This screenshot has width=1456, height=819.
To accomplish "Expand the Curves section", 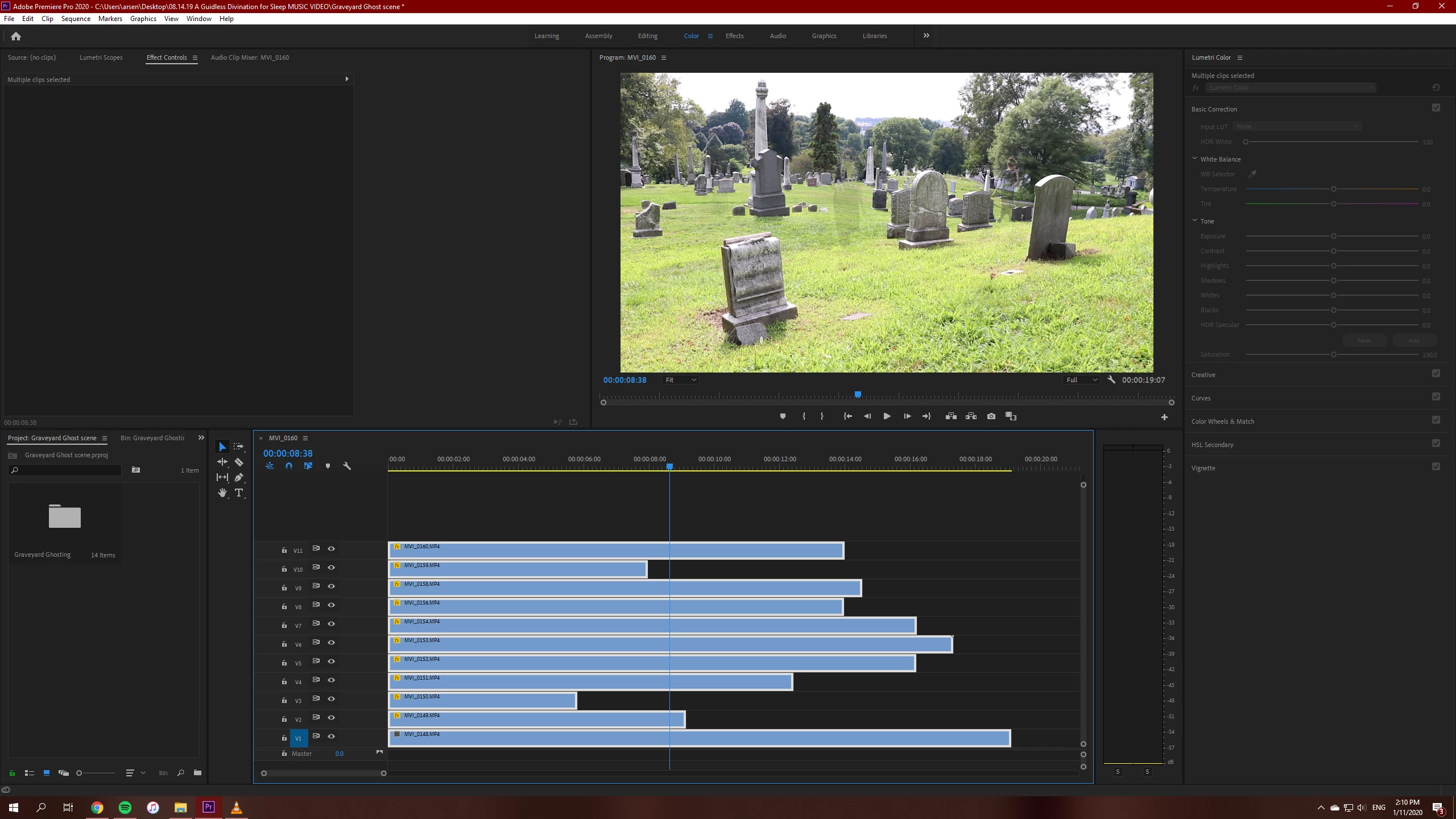I will (1201, 398).
